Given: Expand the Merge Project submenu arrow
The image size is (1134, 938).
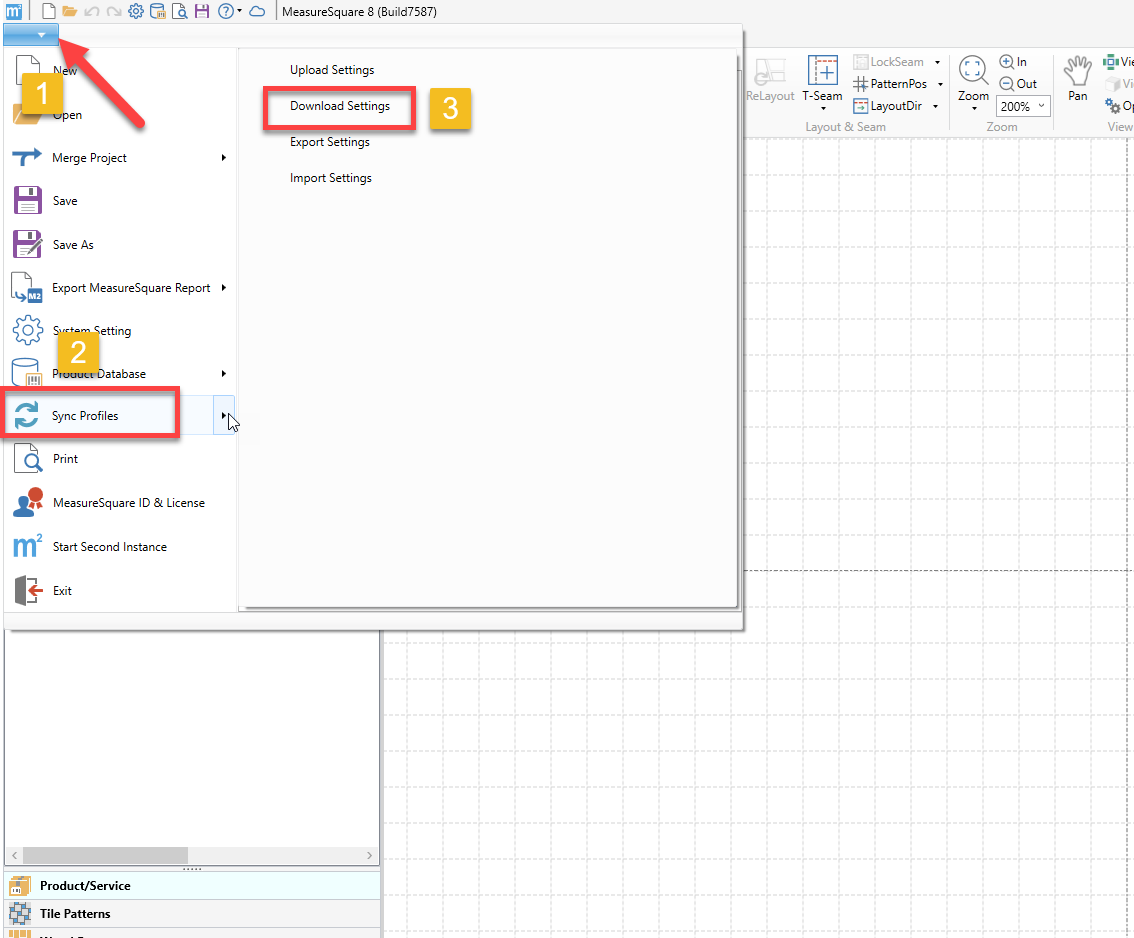Looking at the screenshot, I should (223, 158).
